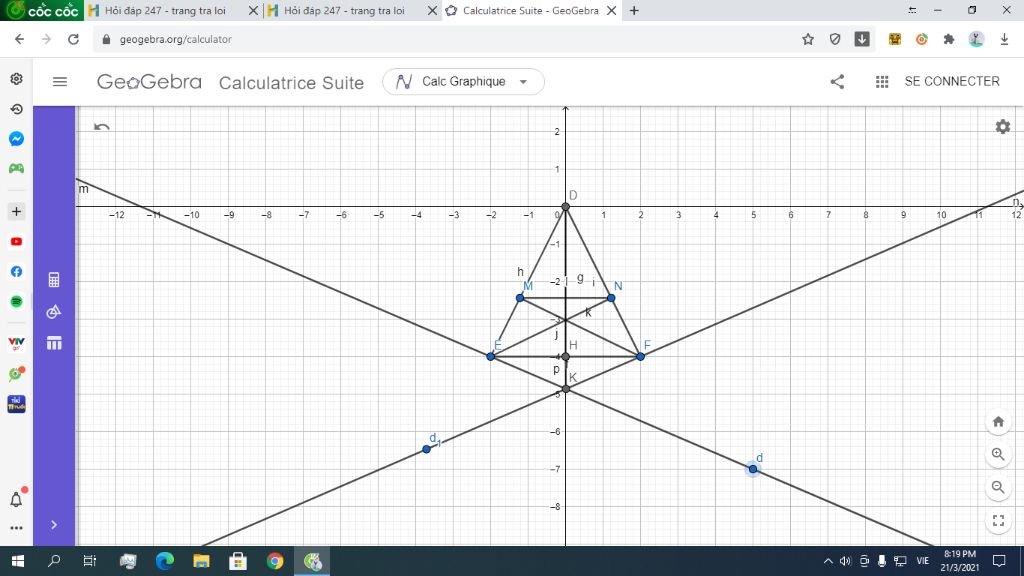This screenshot has width=1024, height=576.
Task: Open Cốc Cốc sidebar settings gear
Action: [16, 79]
